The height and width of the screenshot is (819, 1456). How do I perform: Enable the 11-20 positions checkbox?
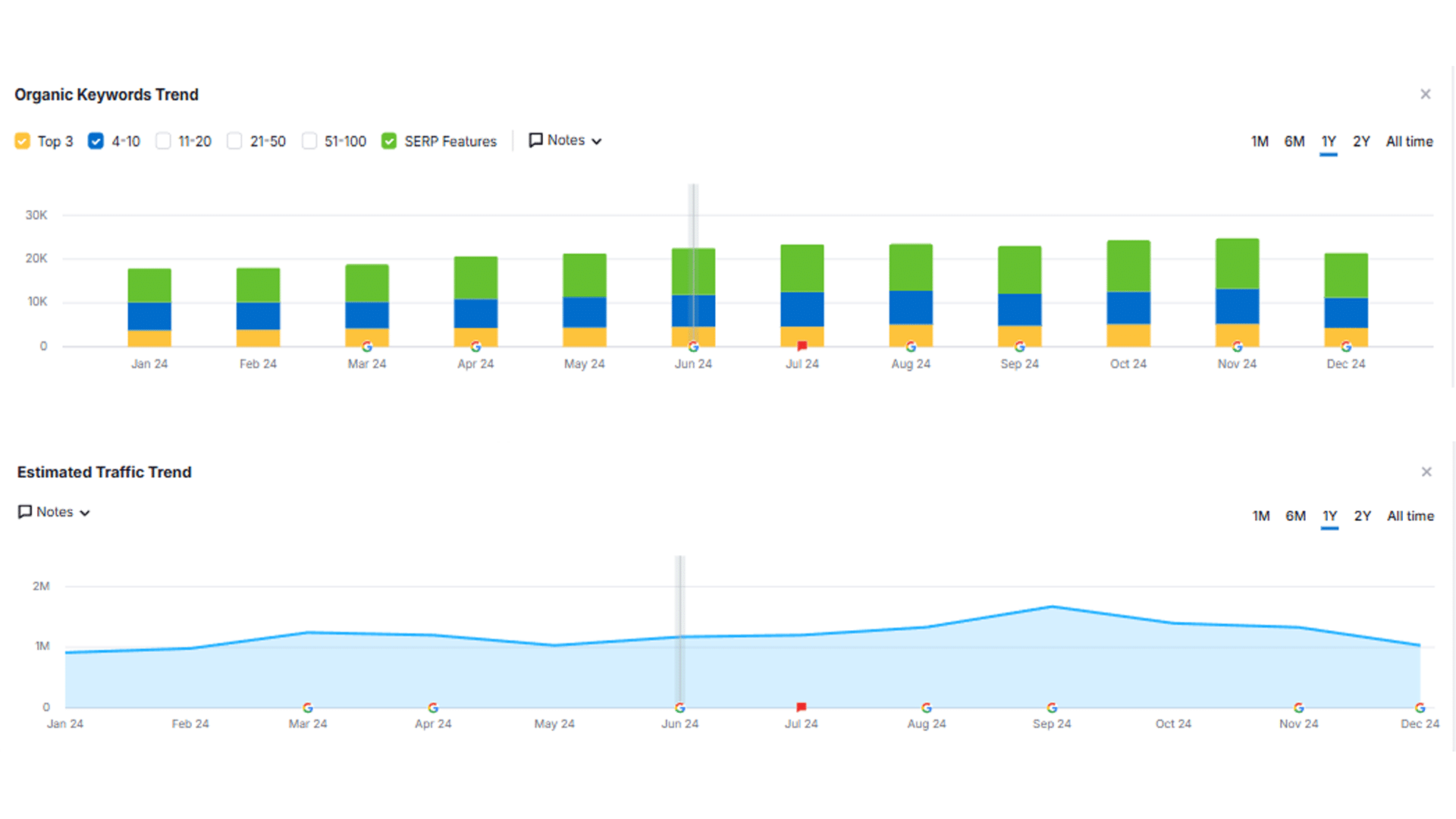pos(163,141)
